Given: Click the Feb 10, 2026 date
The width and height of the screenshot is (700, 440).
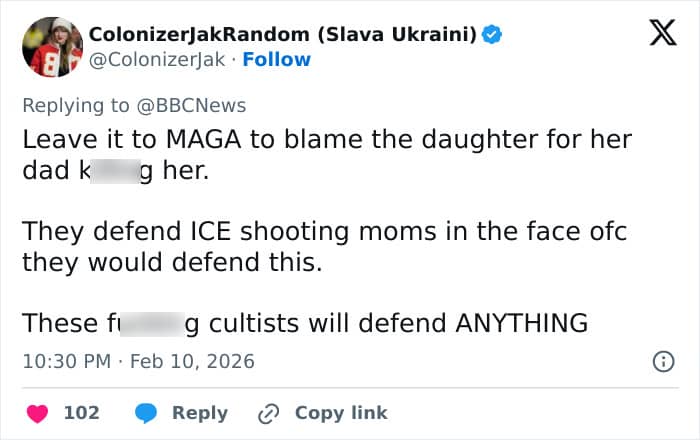Looking at the screenshot, I should [x=193, y=361].
